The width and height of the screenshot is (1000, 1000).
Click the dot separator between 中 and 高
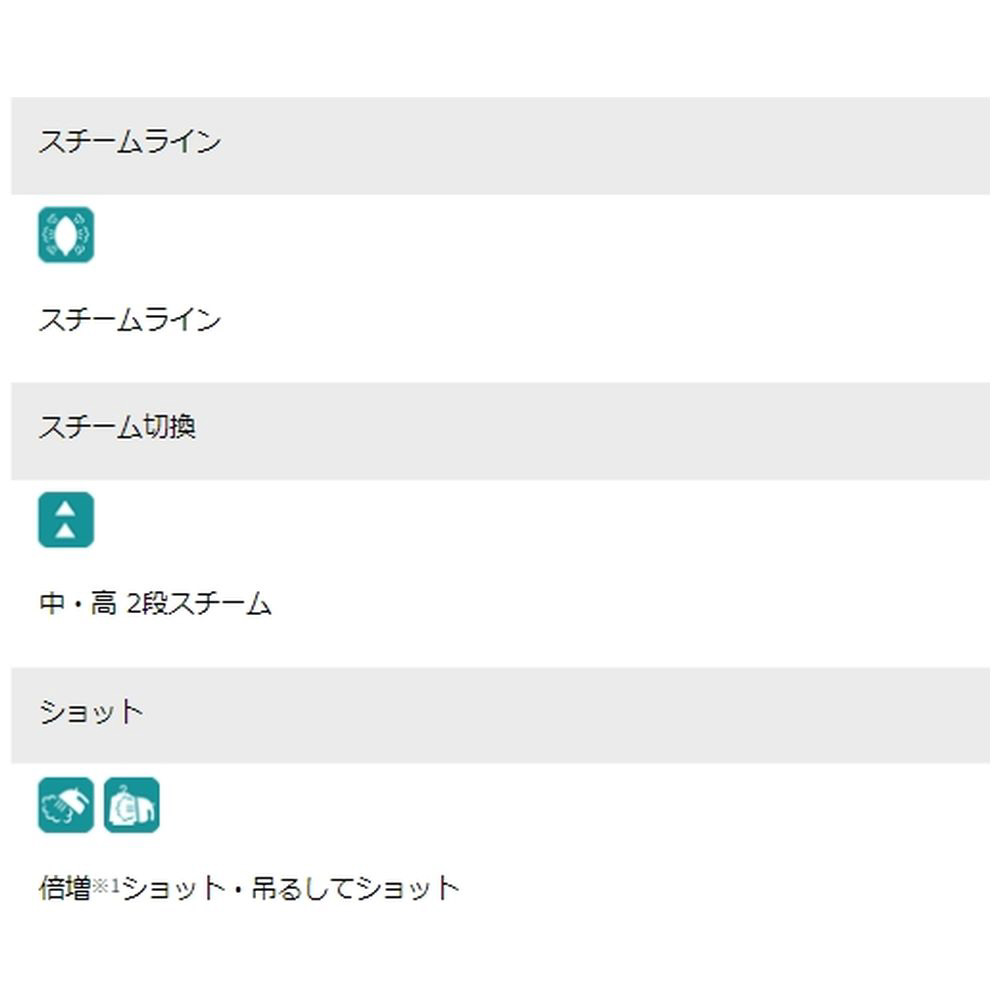pos(78,604)
